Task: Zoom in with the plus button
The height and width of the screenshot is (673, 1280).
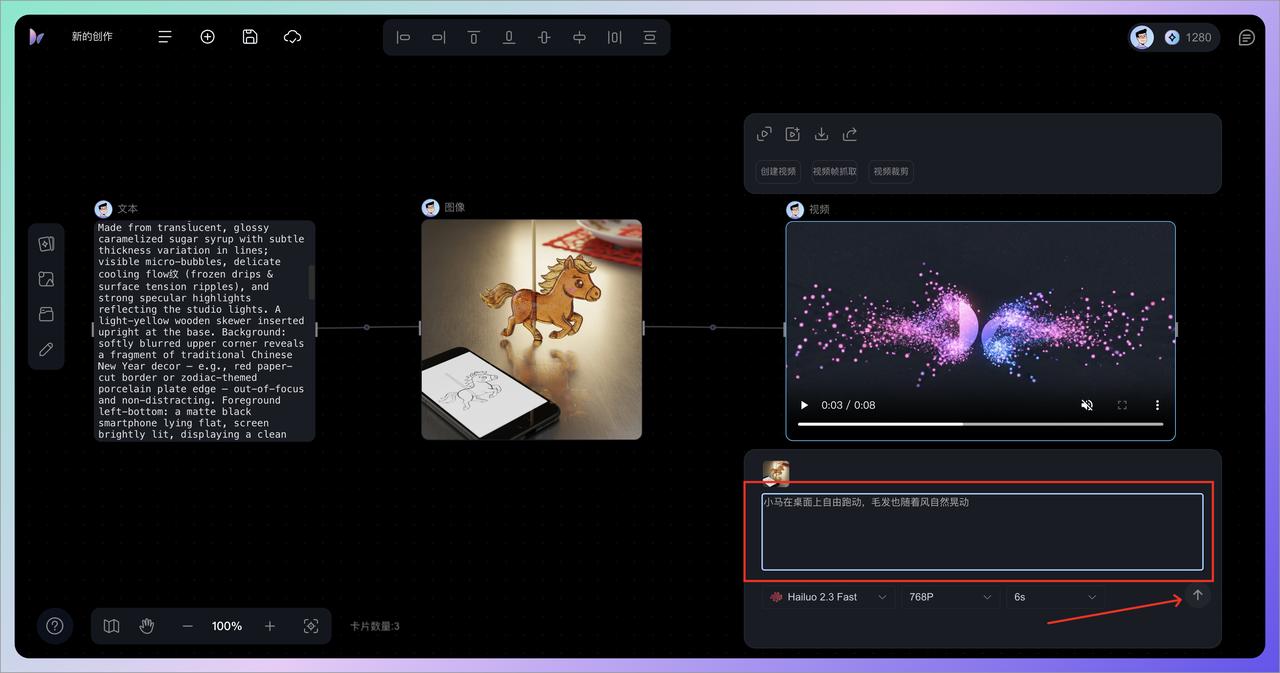Action: point(269,626)
